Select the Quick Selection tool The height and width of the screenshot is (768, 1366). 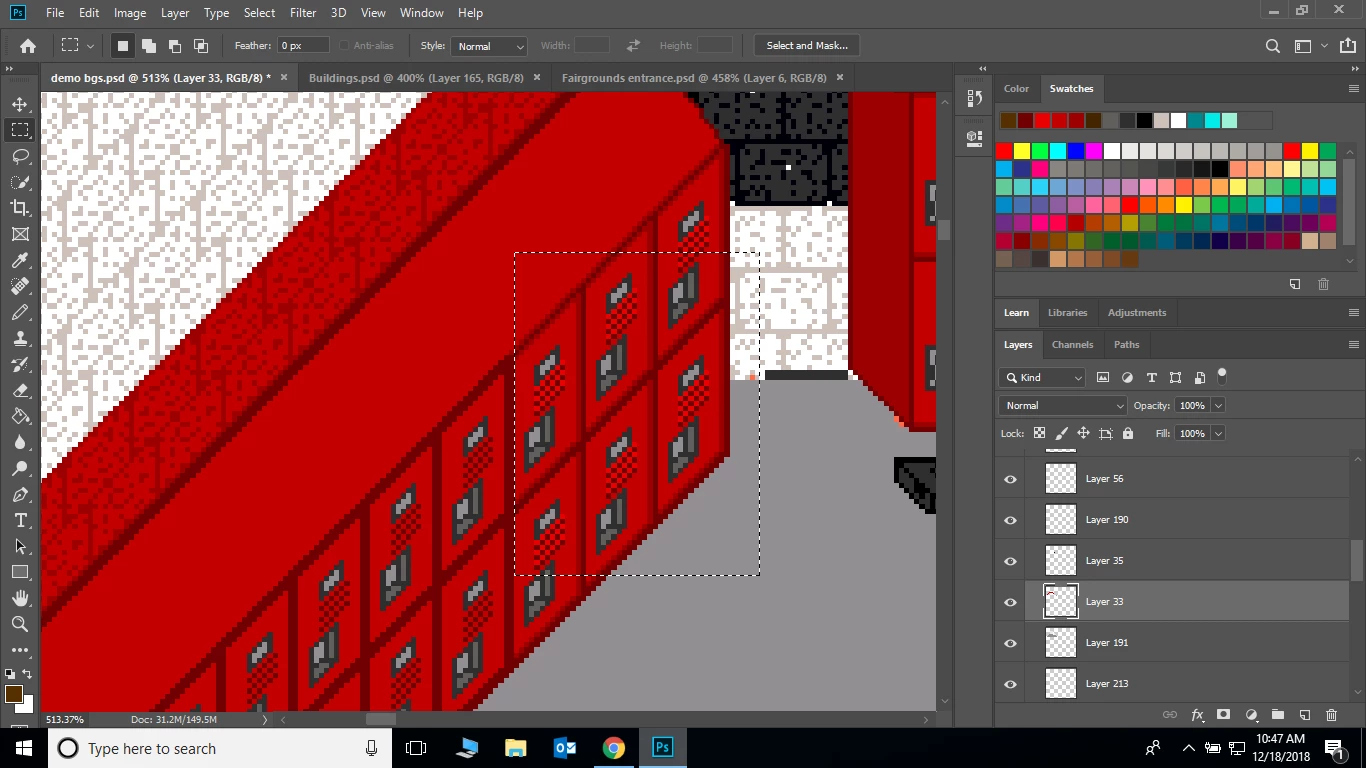[20, 182]
